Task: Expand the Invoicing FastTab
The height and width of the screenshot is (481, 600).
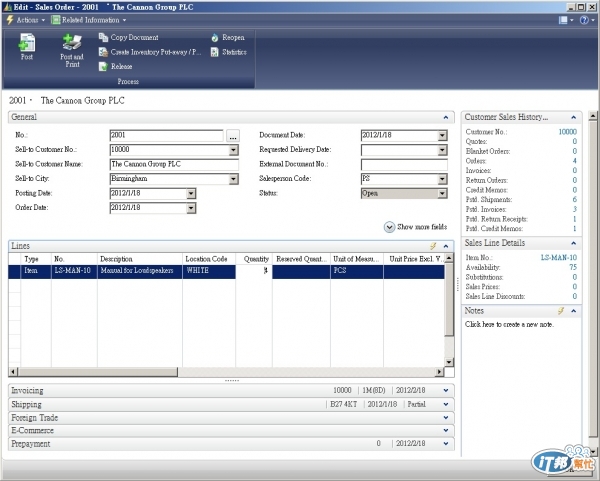Action: 446,391
